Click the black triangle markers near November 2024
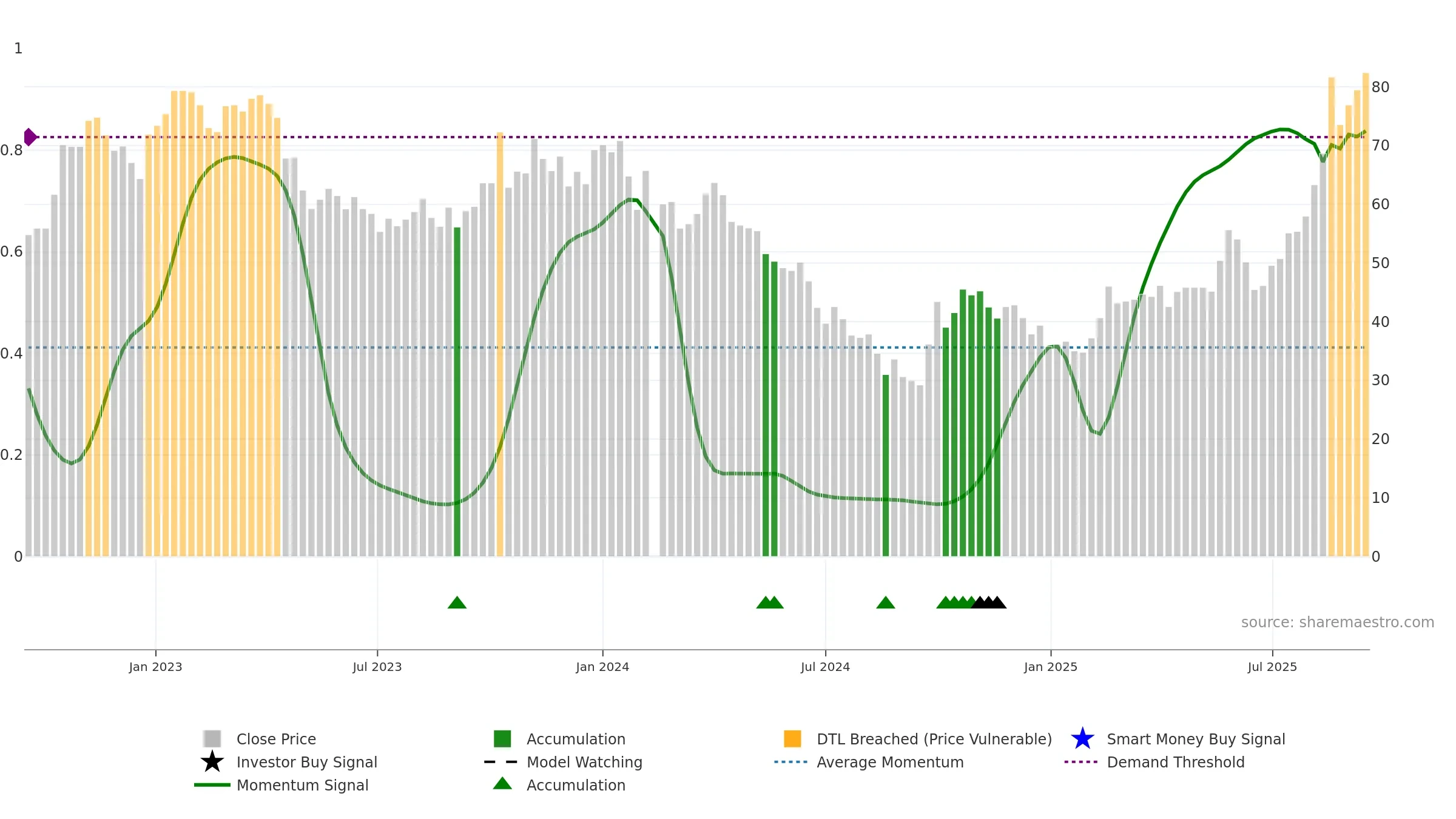The image size is (1456, 819). [989, 602]
